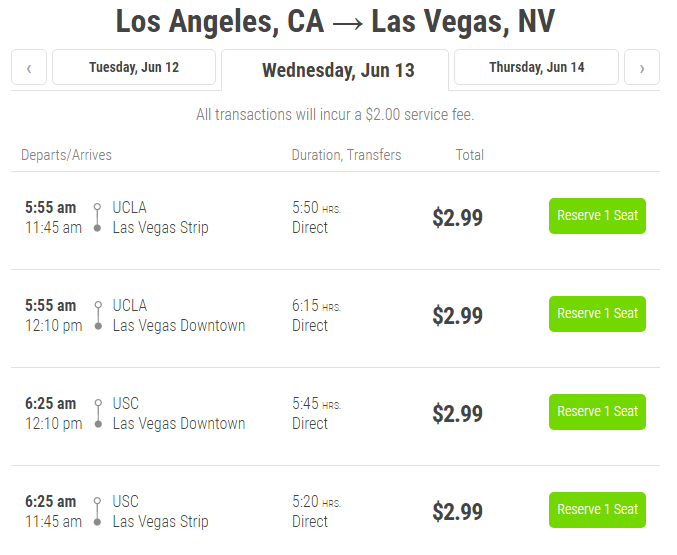Reserve 1 seat on the 5:50 hrs UCLA trip
Image resolution: width=677 pixels, height=555 pixels.
pyautogui.click(x=597, y=216)
